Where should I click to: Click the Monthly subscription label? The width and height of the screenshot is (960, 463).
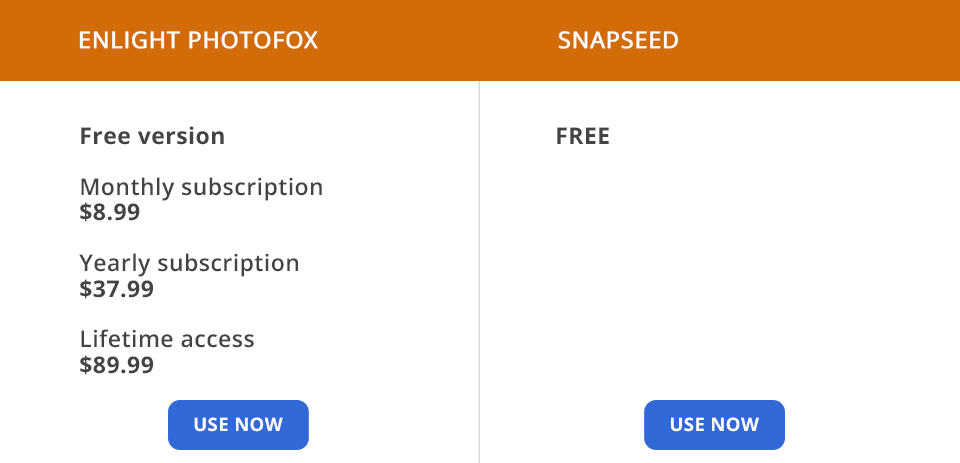201,187
